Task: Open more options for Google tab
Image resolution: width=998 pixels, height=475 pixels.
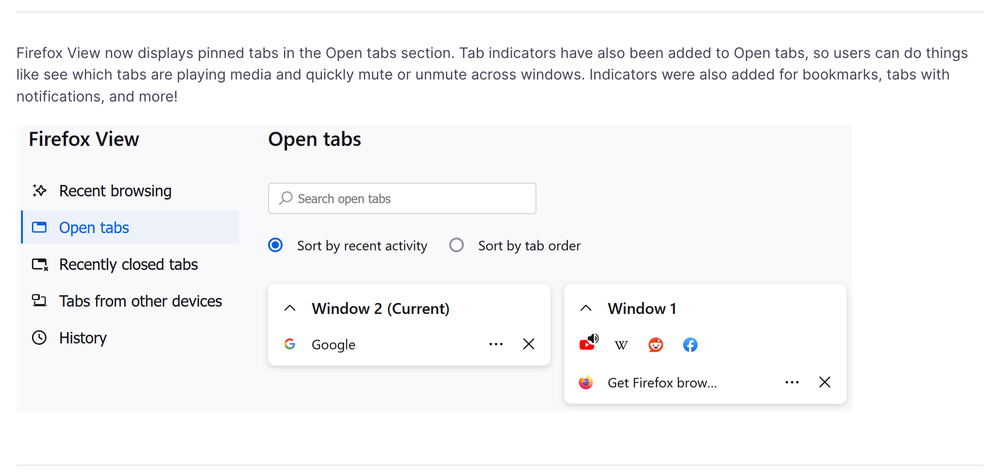Action: pyautogui.click(x=496, y=344)
